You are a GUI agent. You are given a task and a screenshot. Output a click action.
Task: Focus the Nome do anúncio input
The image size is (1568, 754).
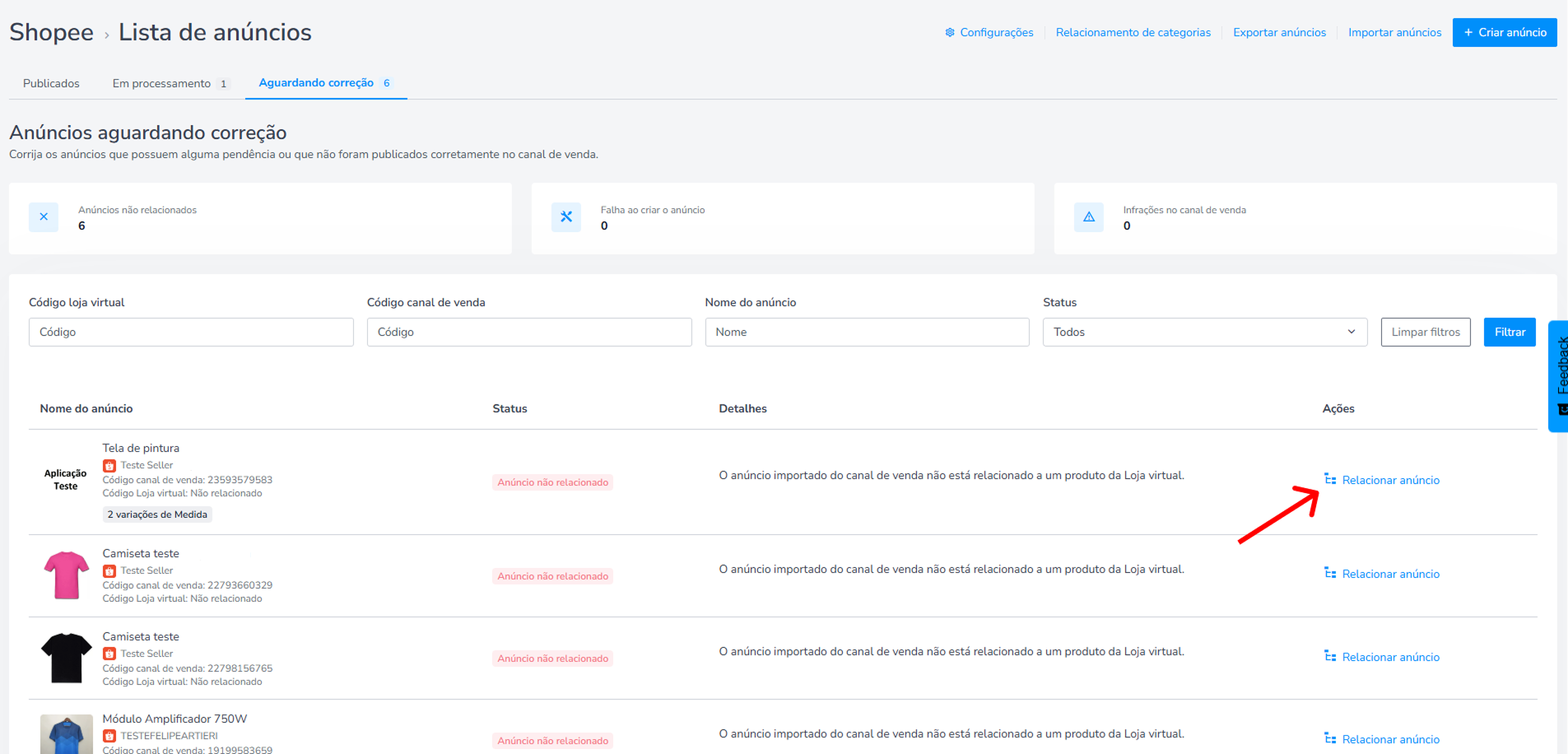coord(867,333)
